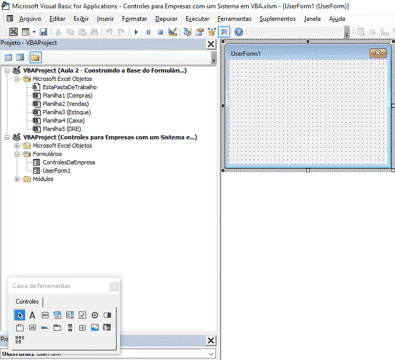
Task: Click the Redo arrow icon
Action: [121, 32]
